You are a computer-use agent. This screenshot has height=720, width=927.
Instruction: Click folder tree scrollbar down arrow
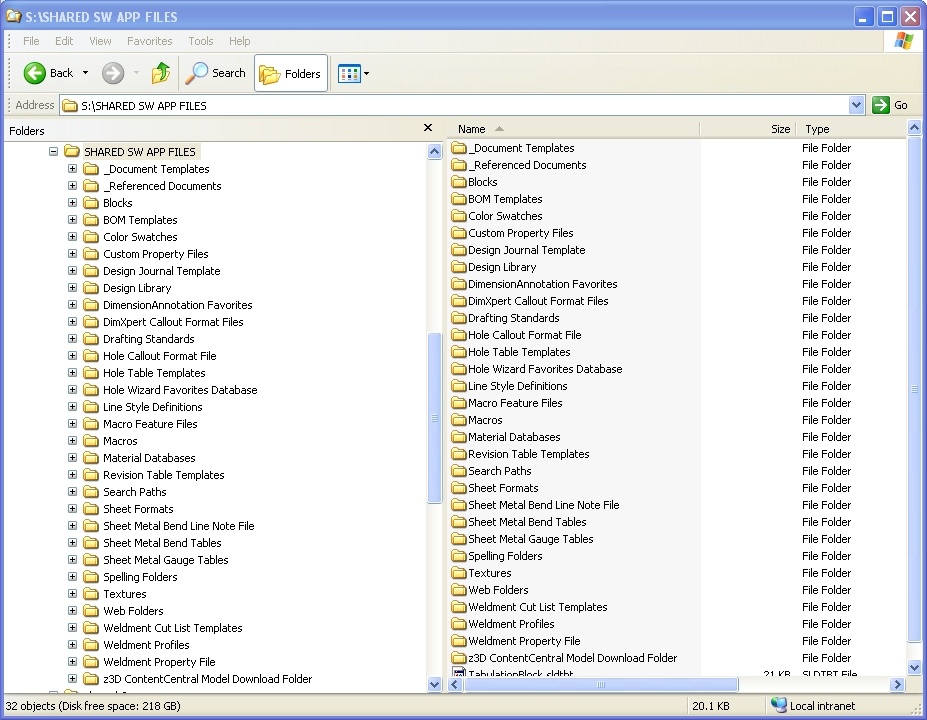pyautogui.click(x=435, y=685)
